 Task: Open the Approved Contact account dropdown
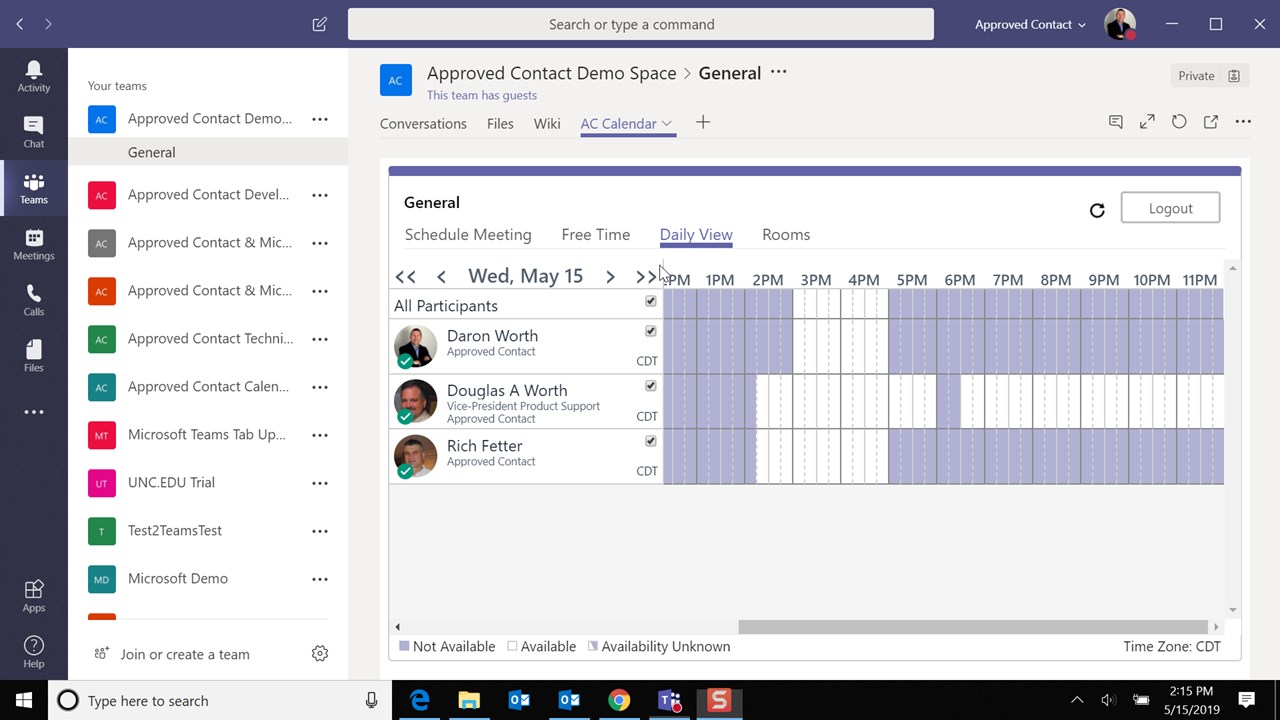click(1030, 24)
